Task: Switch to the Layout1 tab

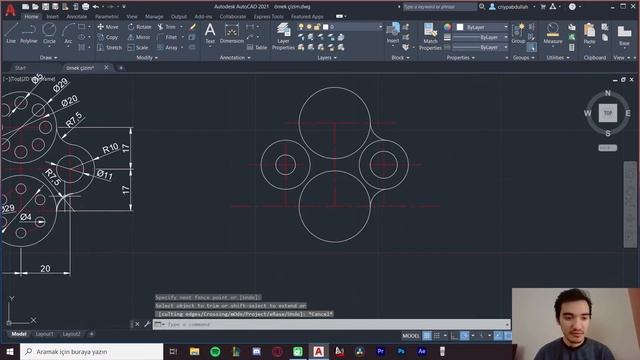Action: 44,334
